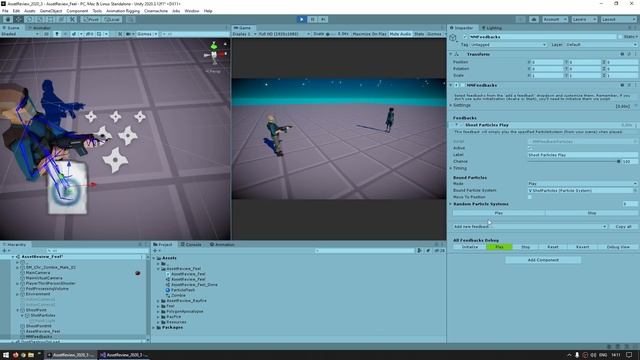Click the Transform component help icon
This screenshot has width=640, height=360.
tap(622, 54)
